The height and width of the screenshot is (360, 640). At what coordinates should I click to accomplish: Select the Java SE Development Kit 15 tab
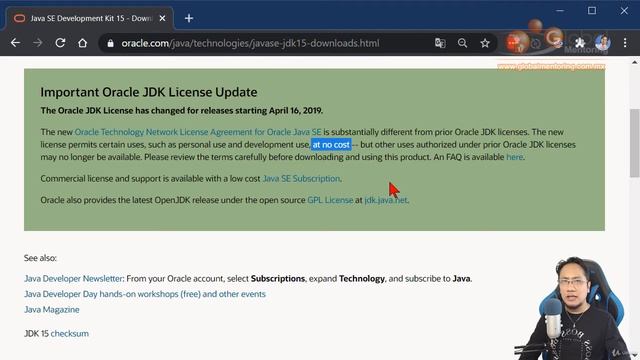tap(90, 18)
